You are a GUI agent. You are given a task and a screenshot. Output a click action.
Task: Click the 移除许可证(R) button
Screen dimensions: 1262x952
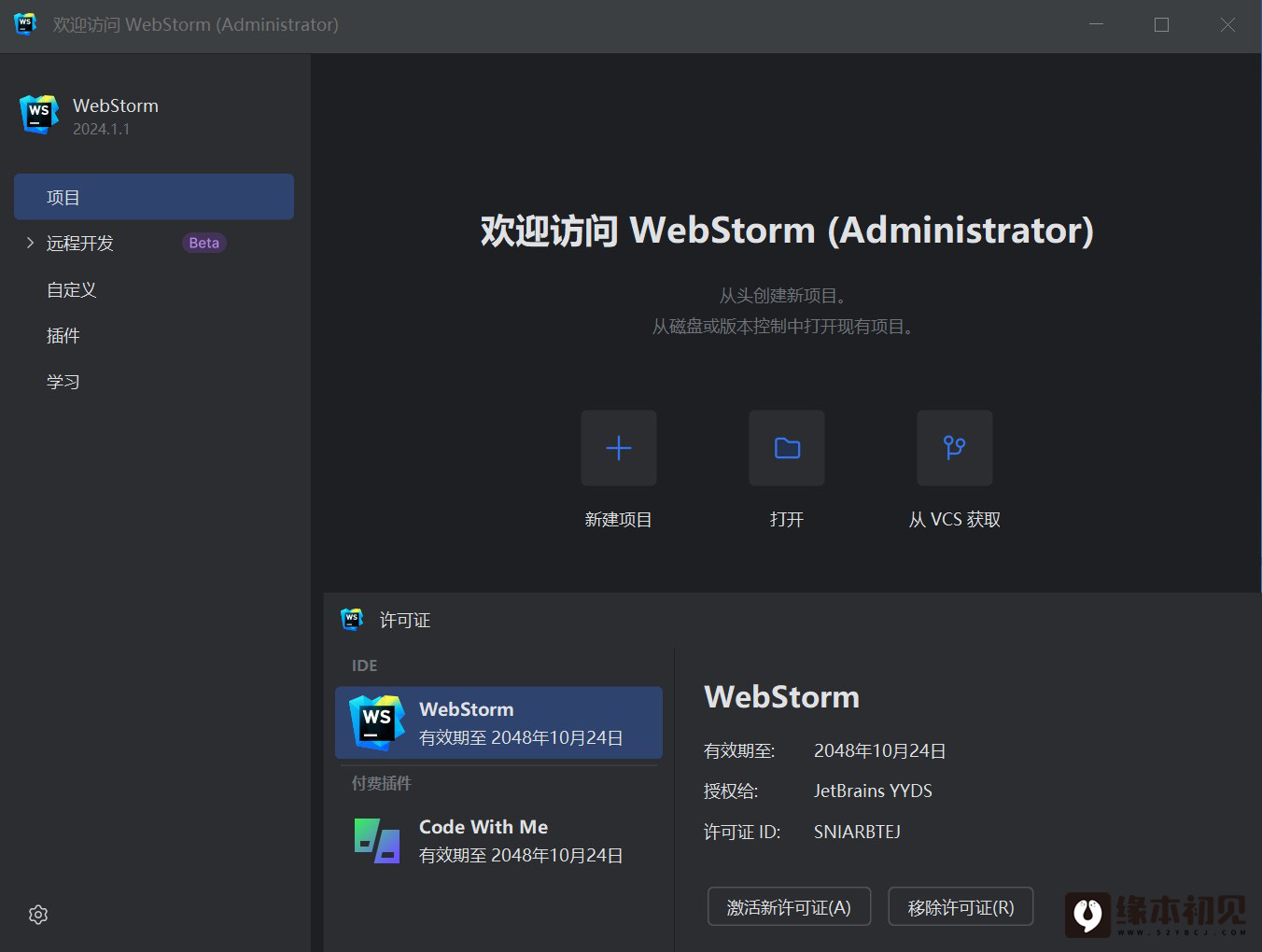tap(961, 907)
